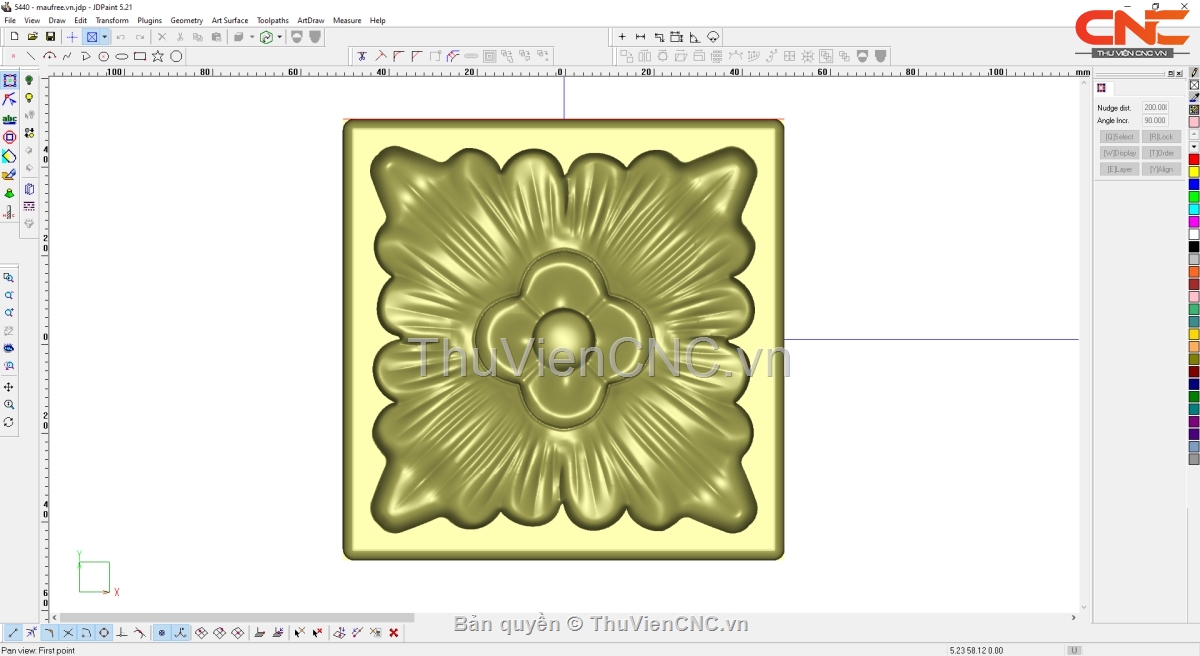Screen dimensions: 1200x656
Task: Click the [E]Layer button
Action: click(x=1119, y=169)
